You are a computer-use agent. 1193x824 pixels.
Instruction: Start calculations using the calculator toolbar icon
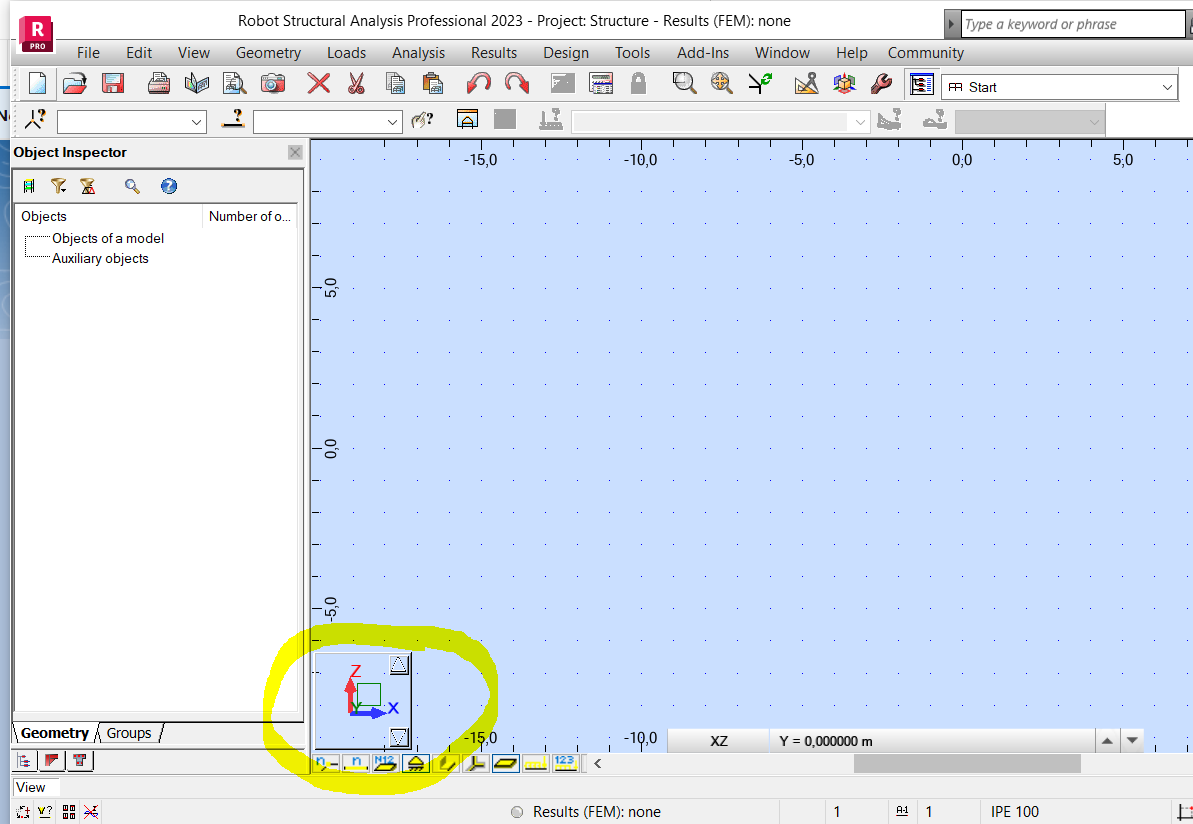(x=601, y=83)
